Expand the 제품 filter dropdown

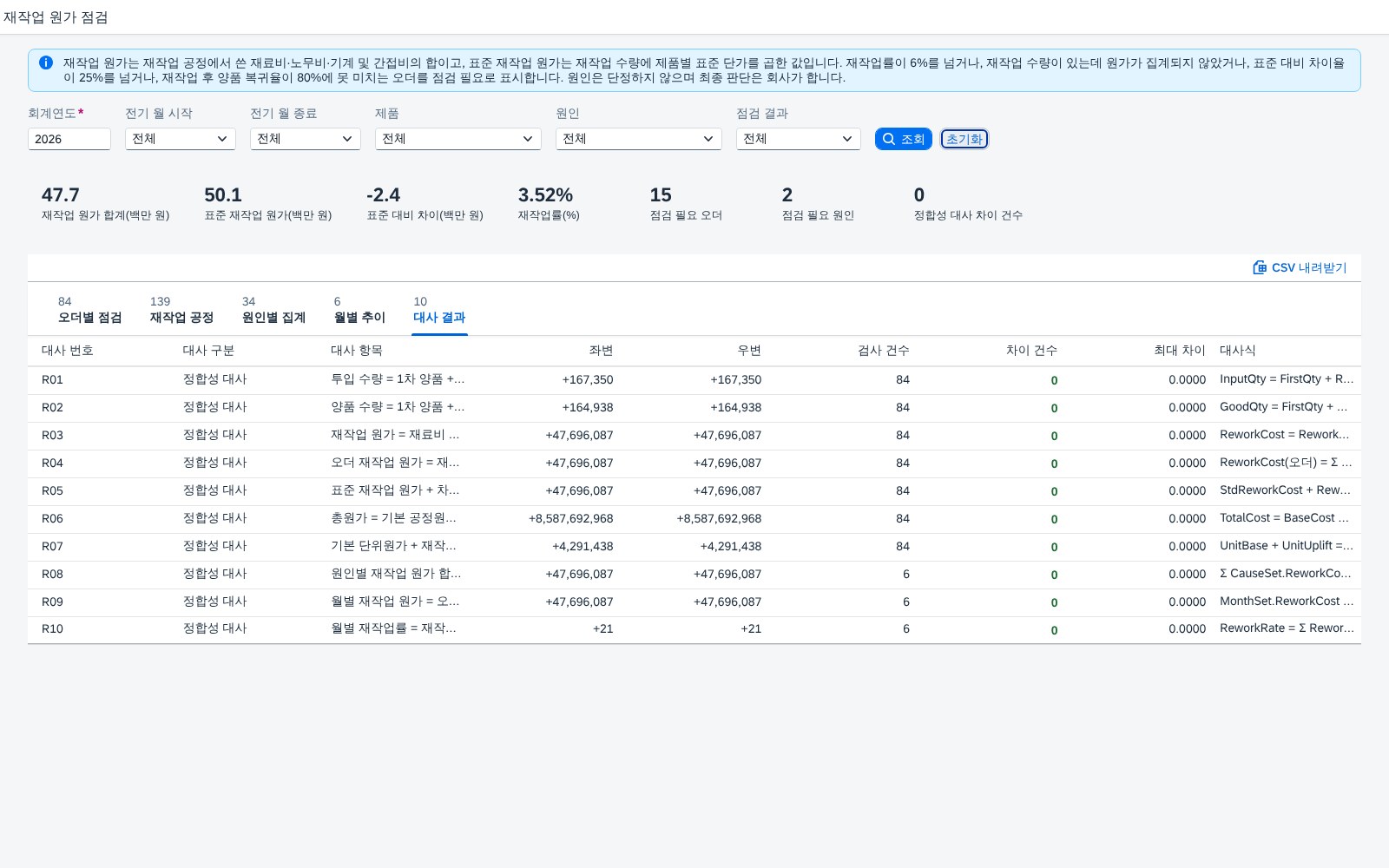coord(458,139)
